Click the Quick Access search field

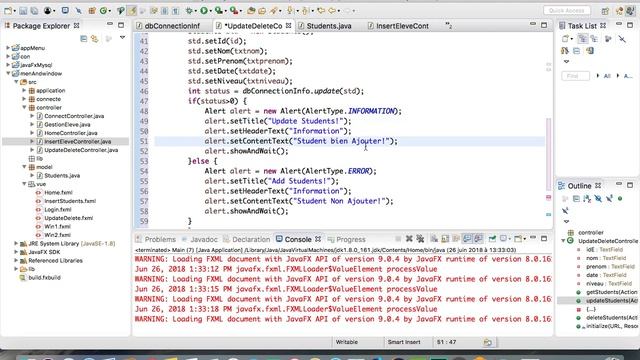[x=567, y=10]
